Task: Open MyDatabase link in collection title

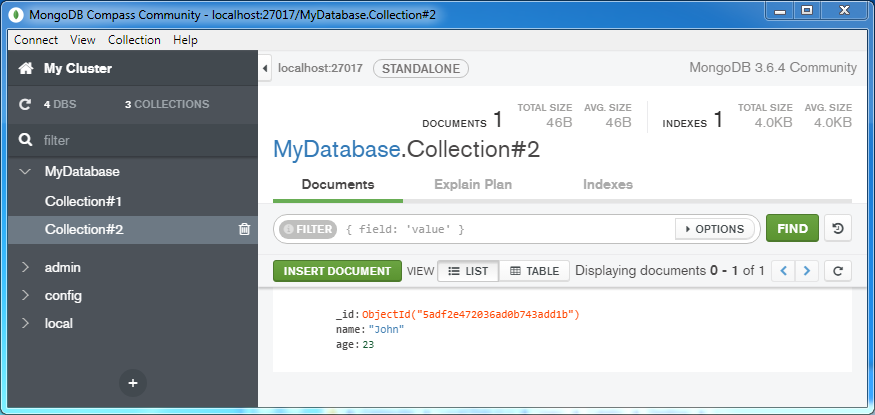Action: (336, 150)
